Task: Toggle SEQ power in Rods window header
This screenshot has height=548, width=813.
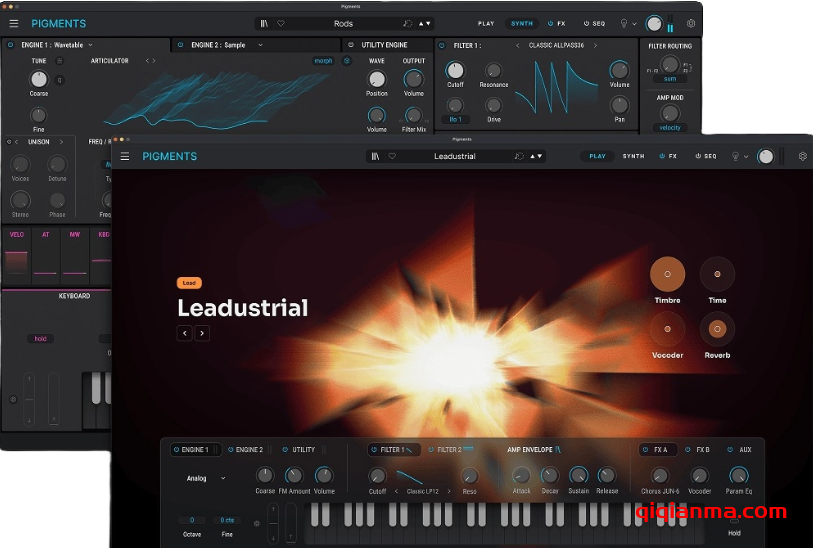Action: [x=586, y=23]
